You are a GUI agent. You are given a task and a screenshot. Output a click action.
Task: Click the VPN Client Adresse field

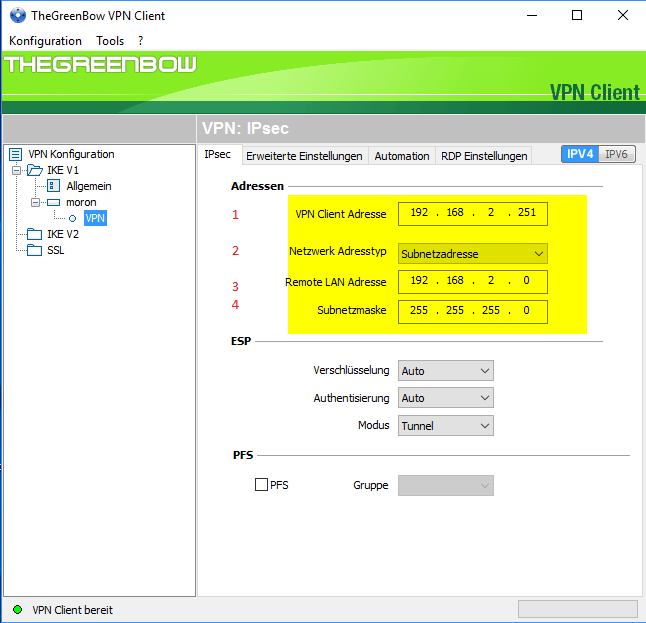point(473,214)
